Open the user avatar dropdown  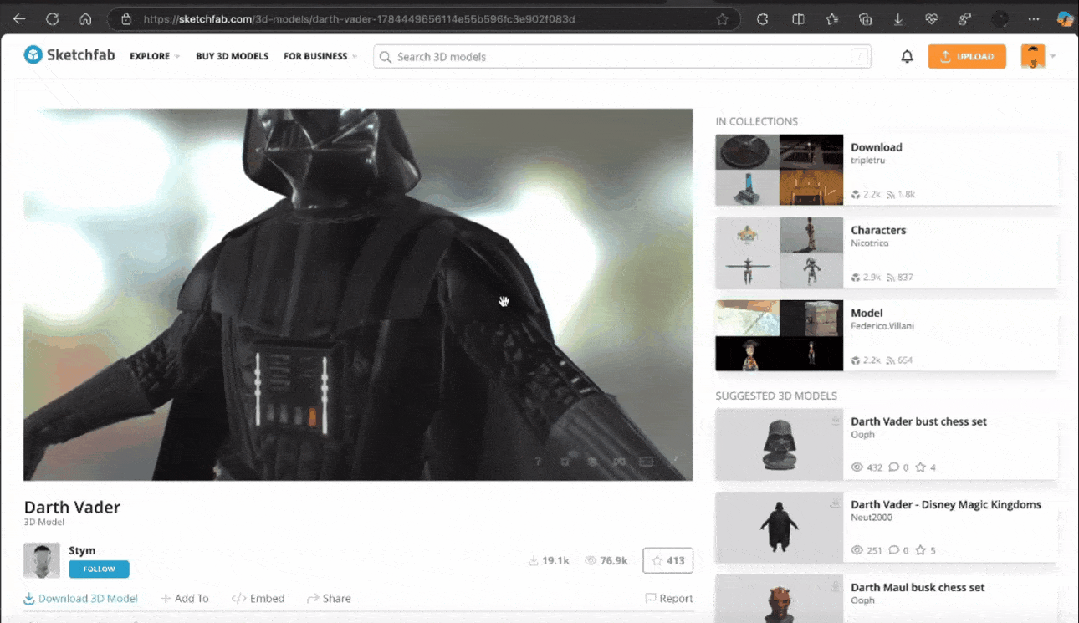coord(1038,56)
